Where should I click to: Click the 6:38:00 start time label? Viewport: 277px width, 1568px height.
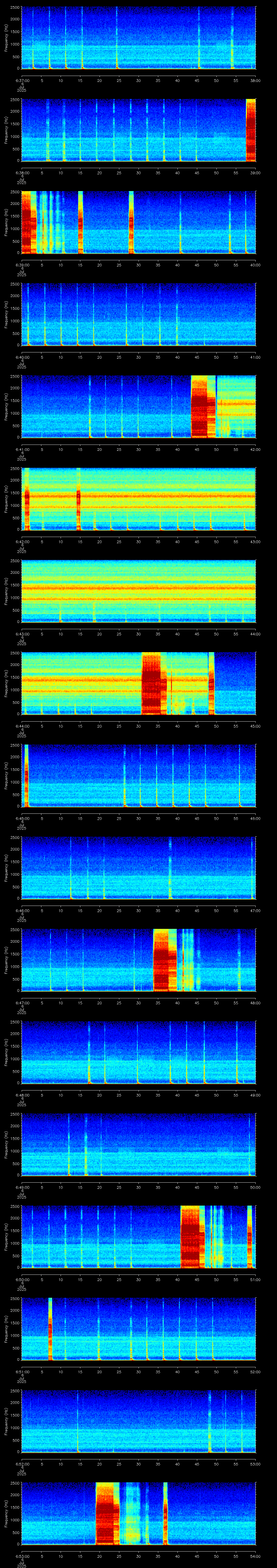(x=22, y=173)
